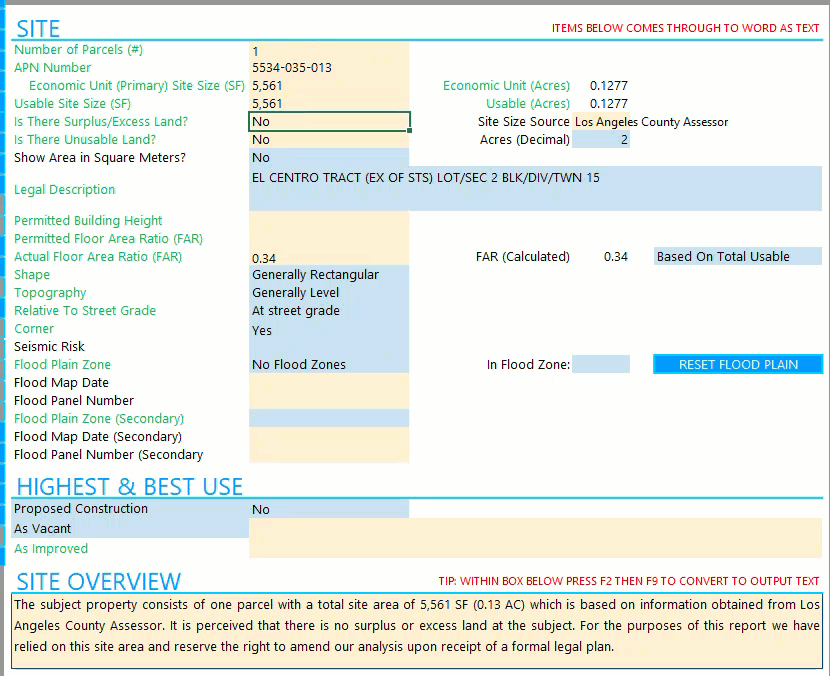Click the empty In Flood Zone cell

click(x=601, y=364)
